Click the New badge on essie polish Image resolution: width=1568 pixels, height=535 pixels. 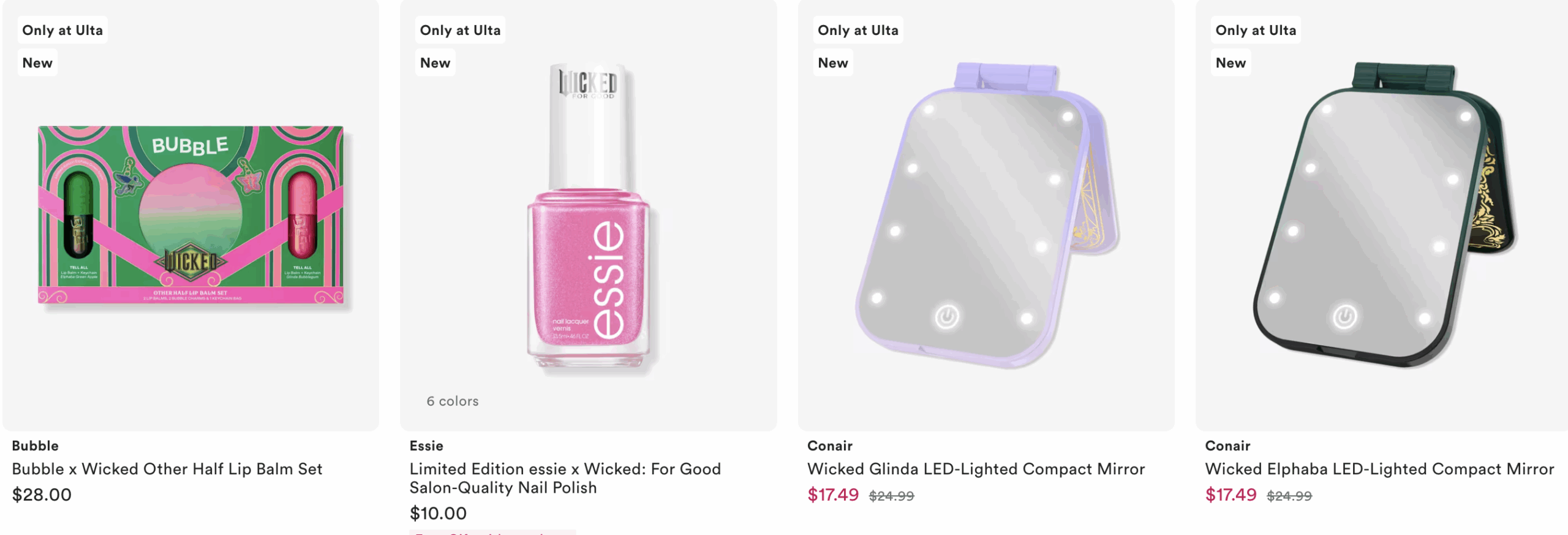[x=435, y=63]
